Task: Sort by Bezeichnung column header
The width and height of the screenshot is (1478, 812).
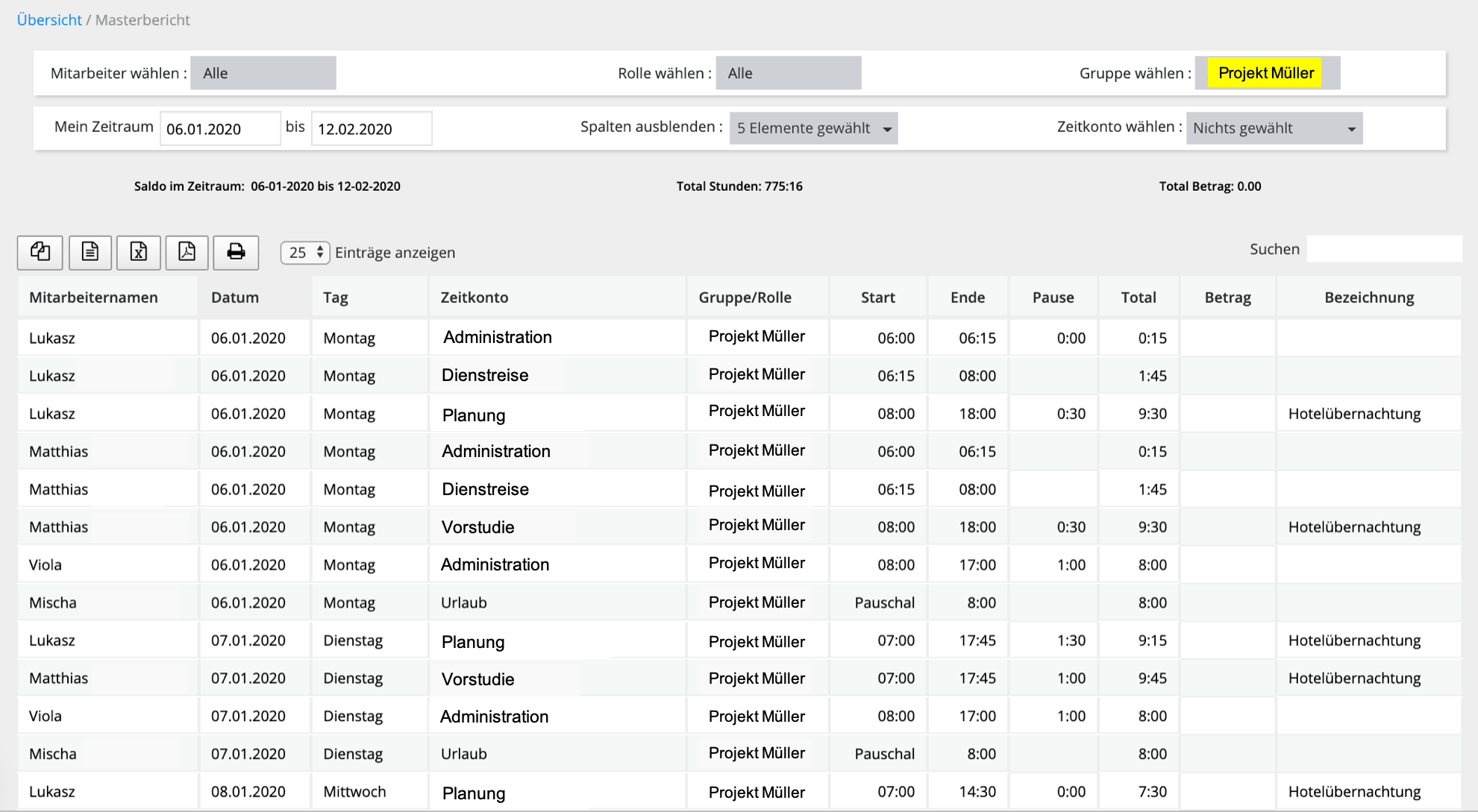Action: point(1368,298)
